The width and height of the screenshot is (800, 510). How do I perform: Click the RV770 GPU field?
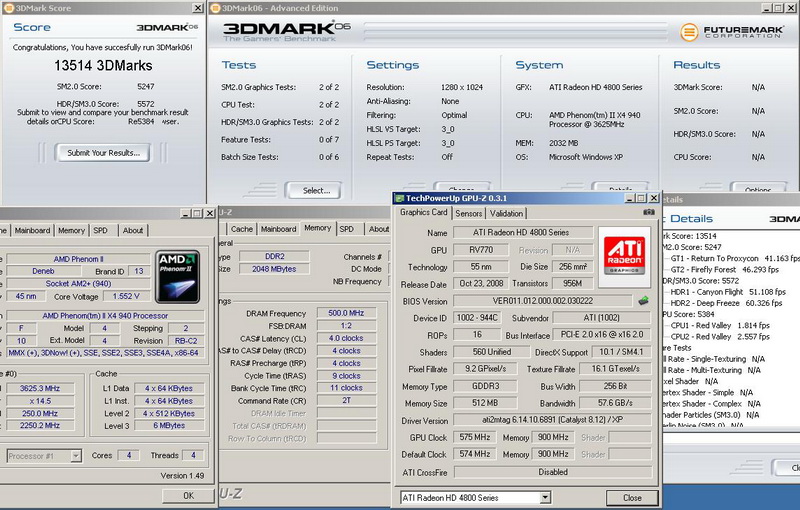tap(481, 250)
